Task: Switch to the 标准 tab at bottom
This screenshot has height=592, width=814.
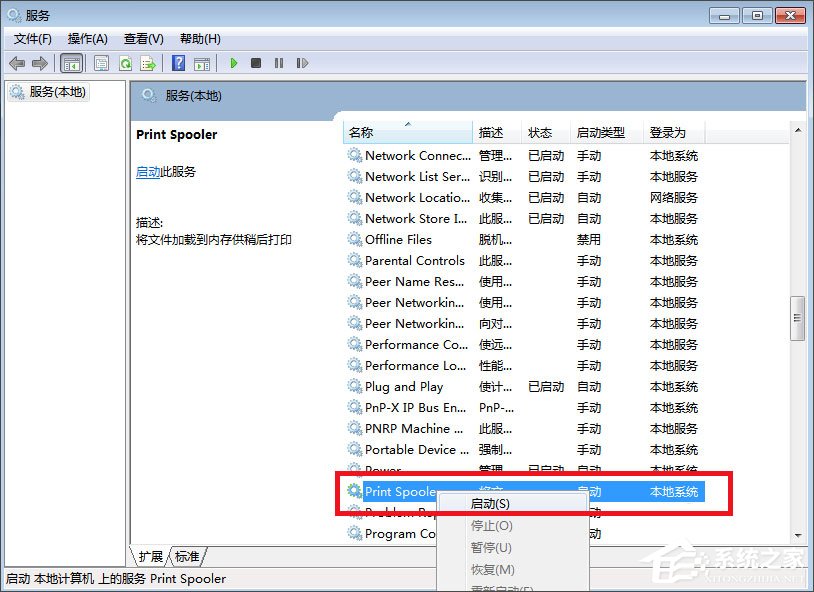Action: point(186,556)
